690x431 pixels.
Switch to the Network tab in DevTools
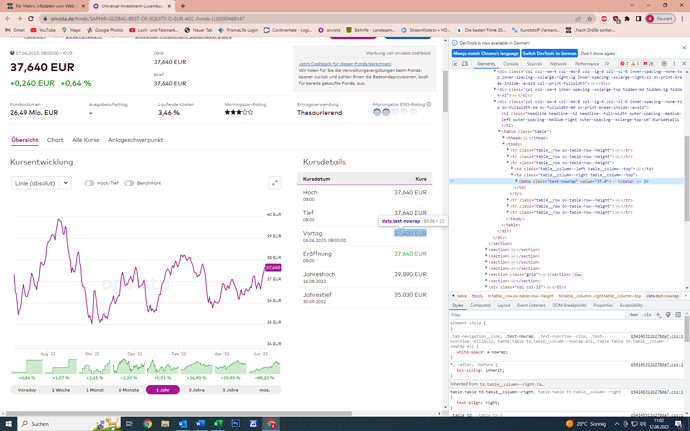pos(558,64)
